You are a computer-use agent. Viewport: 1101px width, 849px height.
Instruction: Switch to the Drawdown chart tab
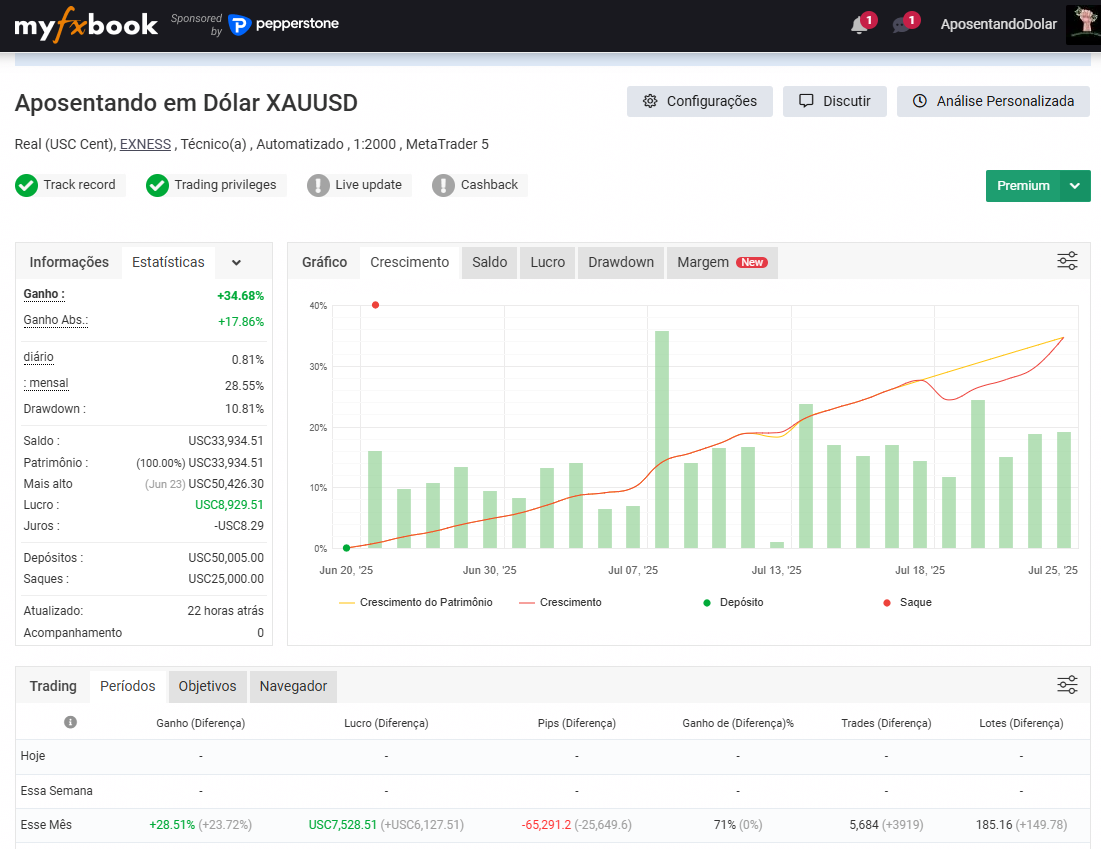[x=621, y=263]
